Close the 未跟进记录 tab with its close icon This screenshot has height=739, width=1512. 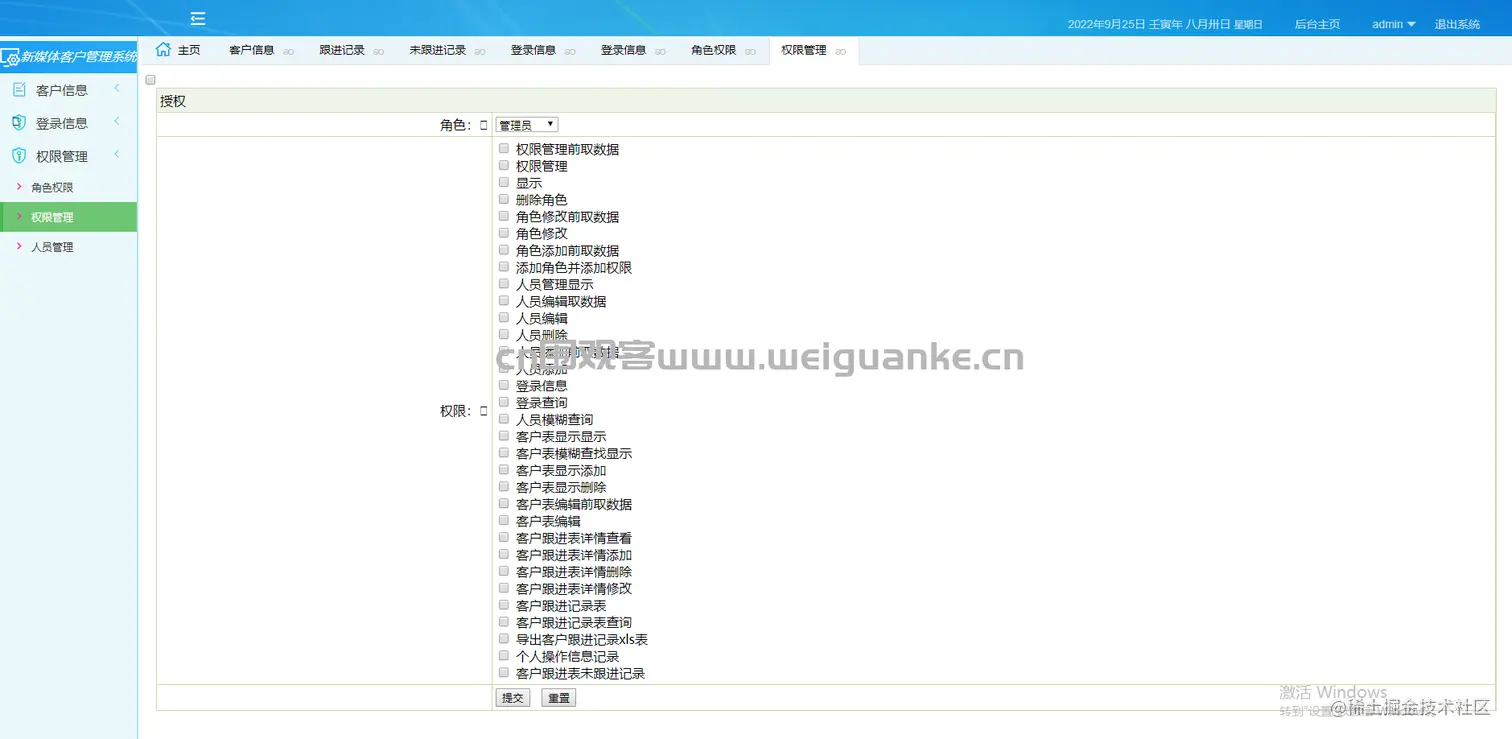click(480, 51)
